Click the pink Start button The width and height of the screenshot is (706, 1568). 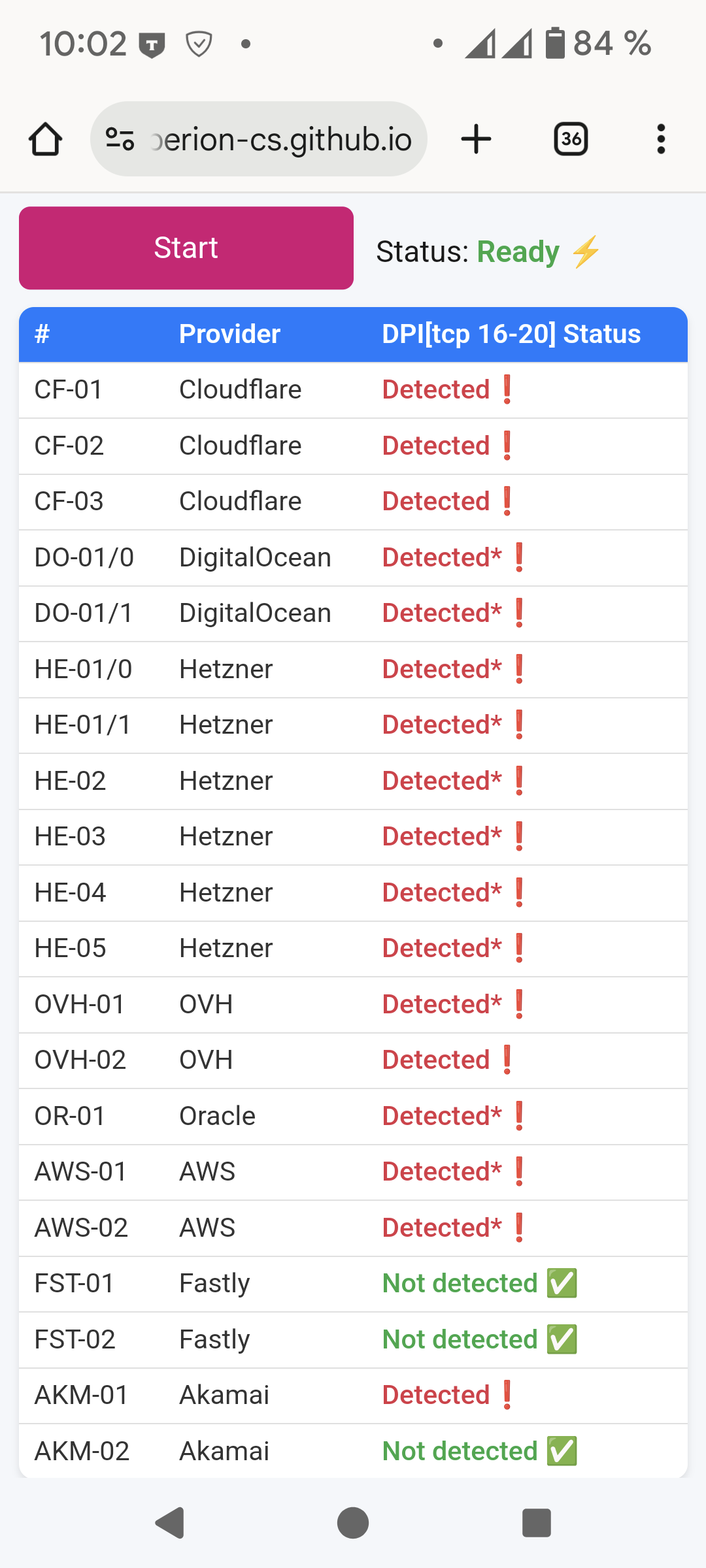tap(186, 248)
